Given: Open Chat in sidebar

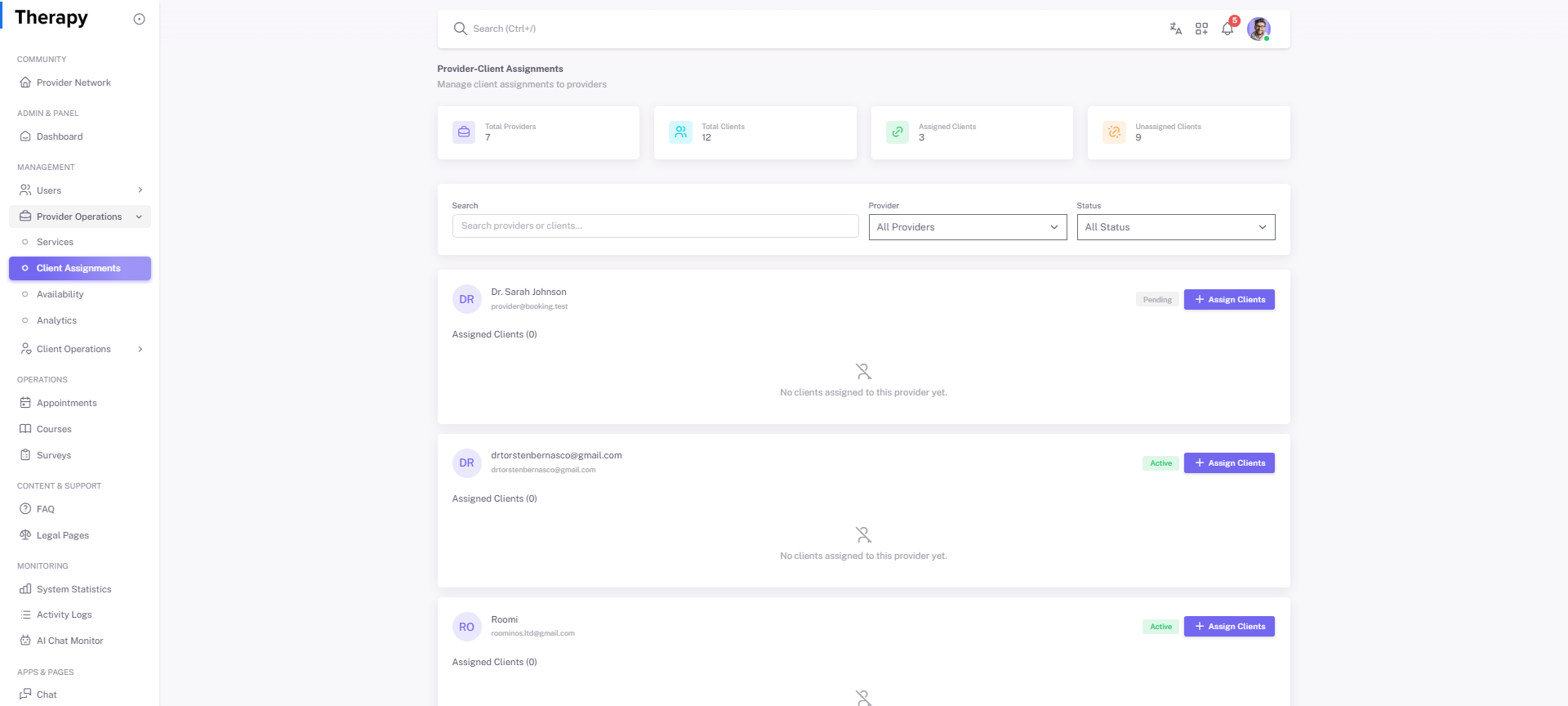Looking at the screenshot, I should 80,695.
